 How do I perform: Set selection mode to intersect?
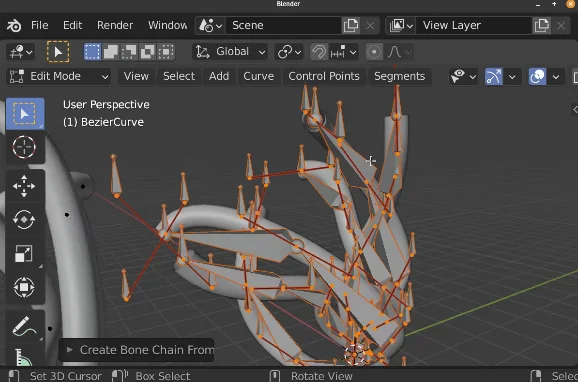point(166,52)
